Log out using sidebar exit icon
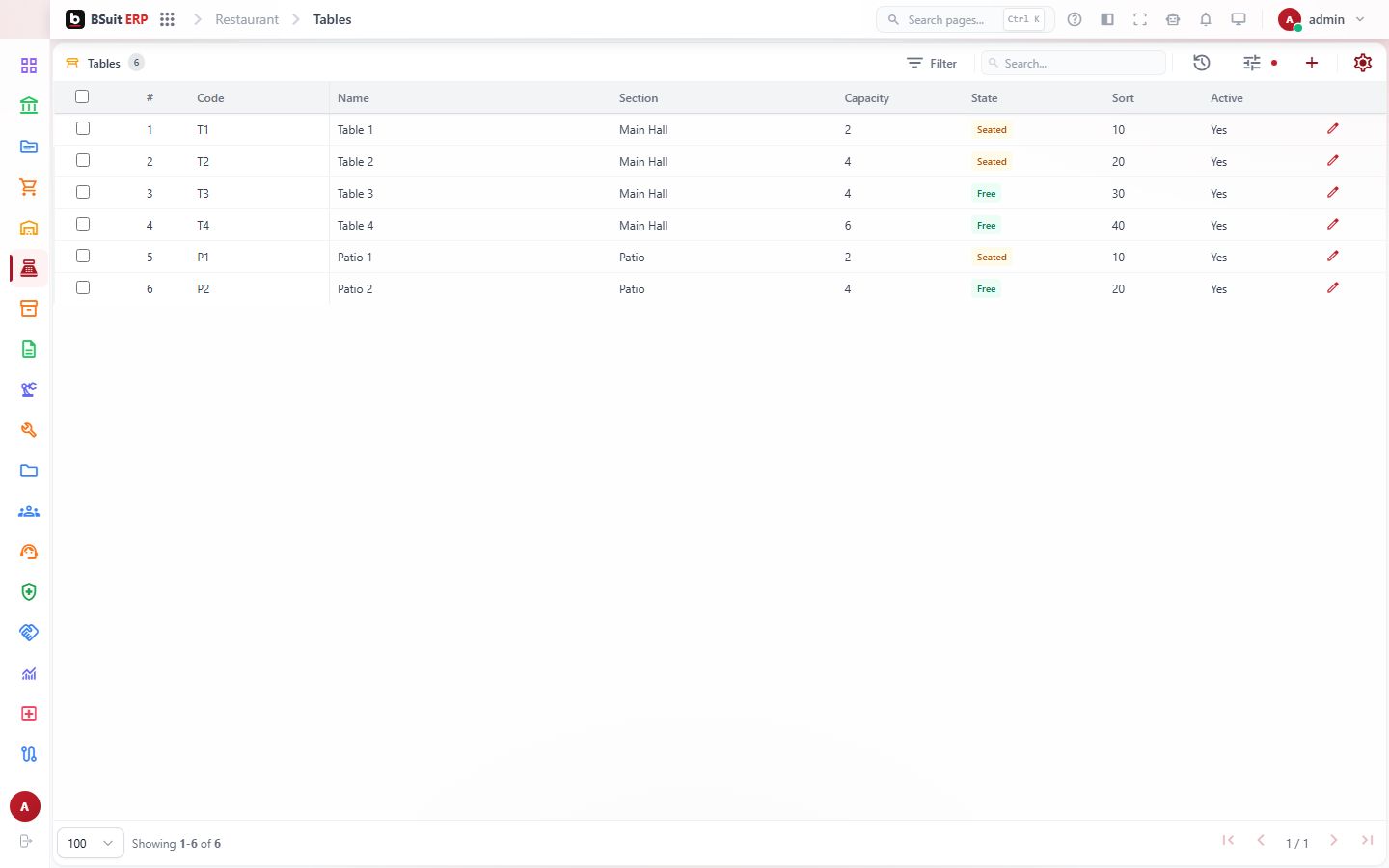Viewport: 1389px width, 868px height. click(x=26, y=841)
